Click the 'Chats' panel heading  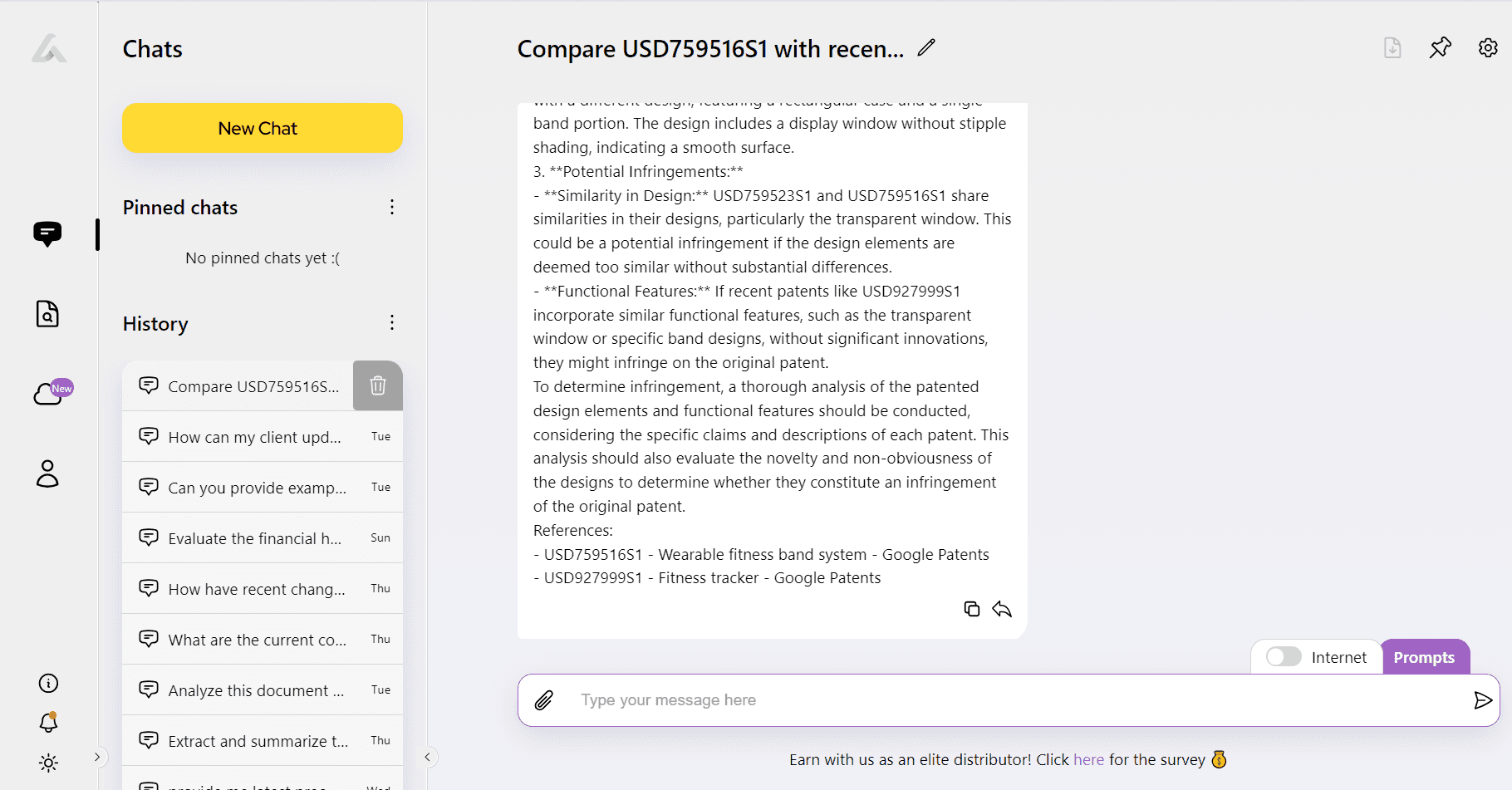(153, 49)
